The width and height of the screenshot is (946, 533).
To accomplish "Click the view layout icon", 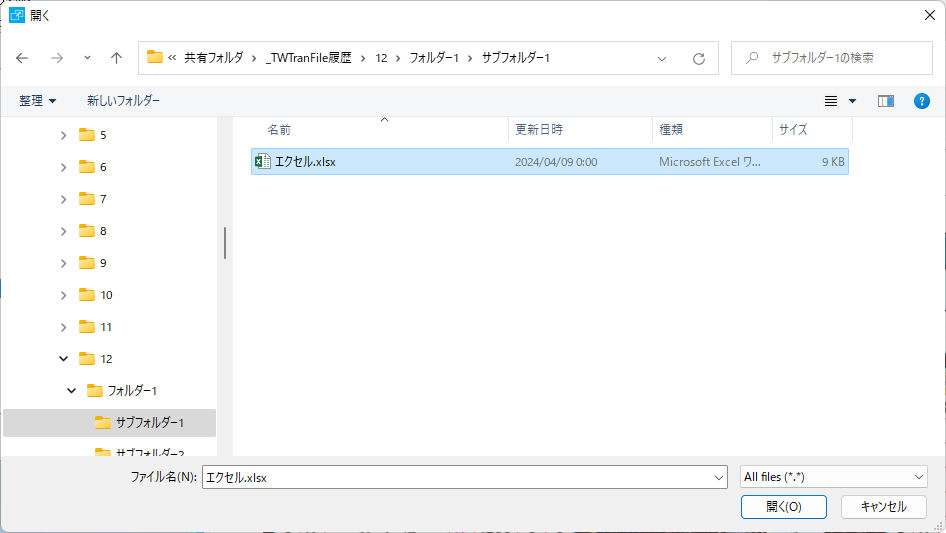I will click(830, 101).
